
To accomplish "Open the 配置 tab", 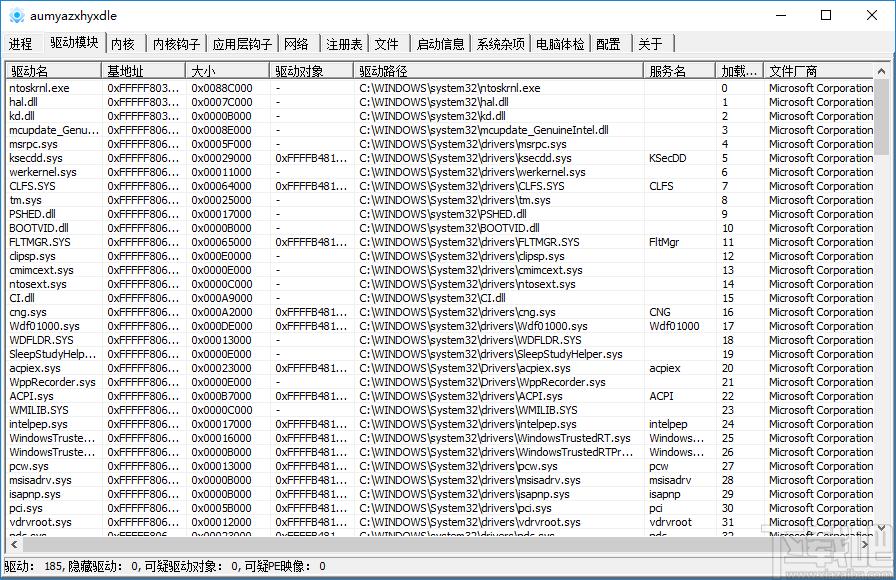I will point(608,44).
